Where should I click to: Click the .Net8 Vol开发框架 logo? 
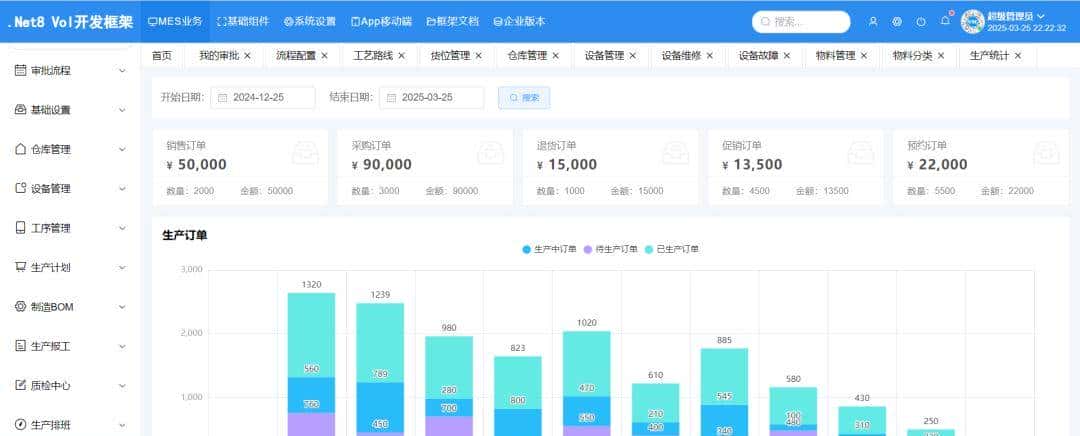70,21
